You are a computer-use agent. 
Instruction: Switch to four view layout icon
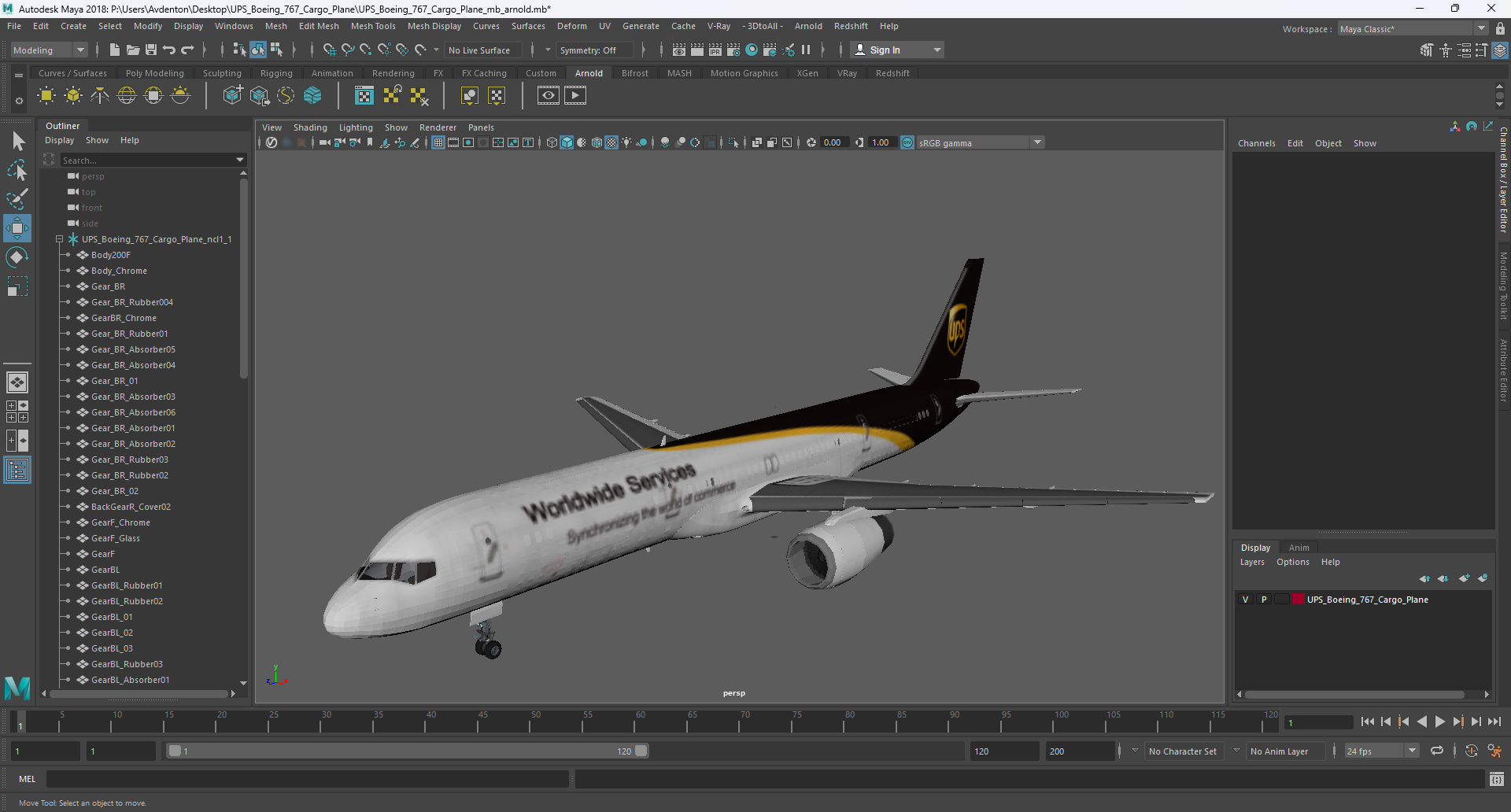click(x=17, y=412)
